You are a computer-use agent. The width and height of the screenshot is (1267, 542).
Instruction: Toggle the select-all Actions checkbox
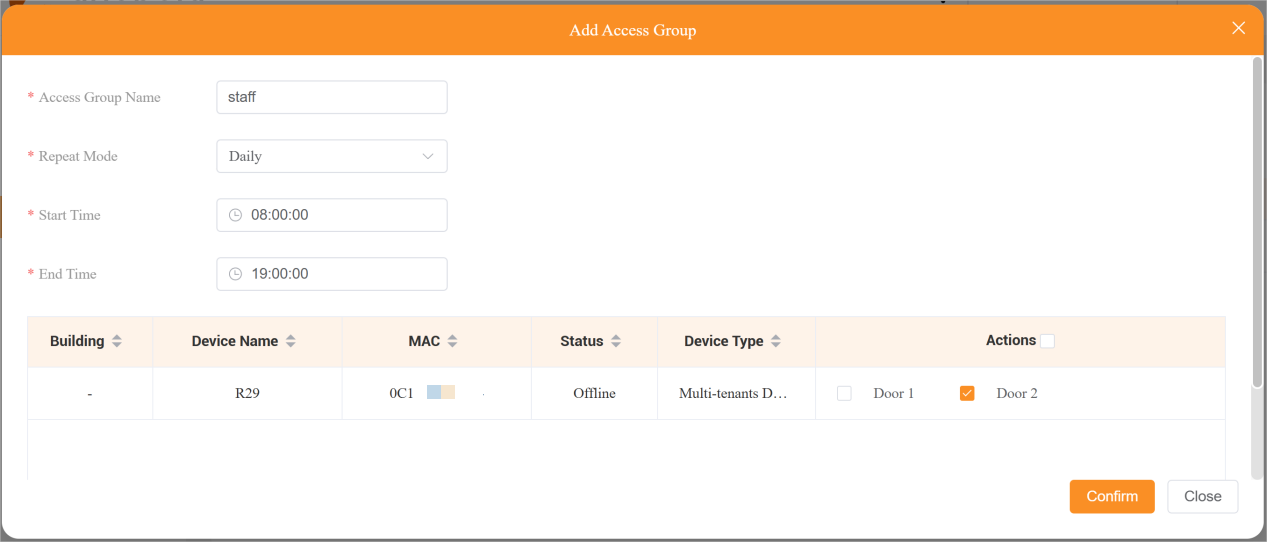tap(1047, 341)
